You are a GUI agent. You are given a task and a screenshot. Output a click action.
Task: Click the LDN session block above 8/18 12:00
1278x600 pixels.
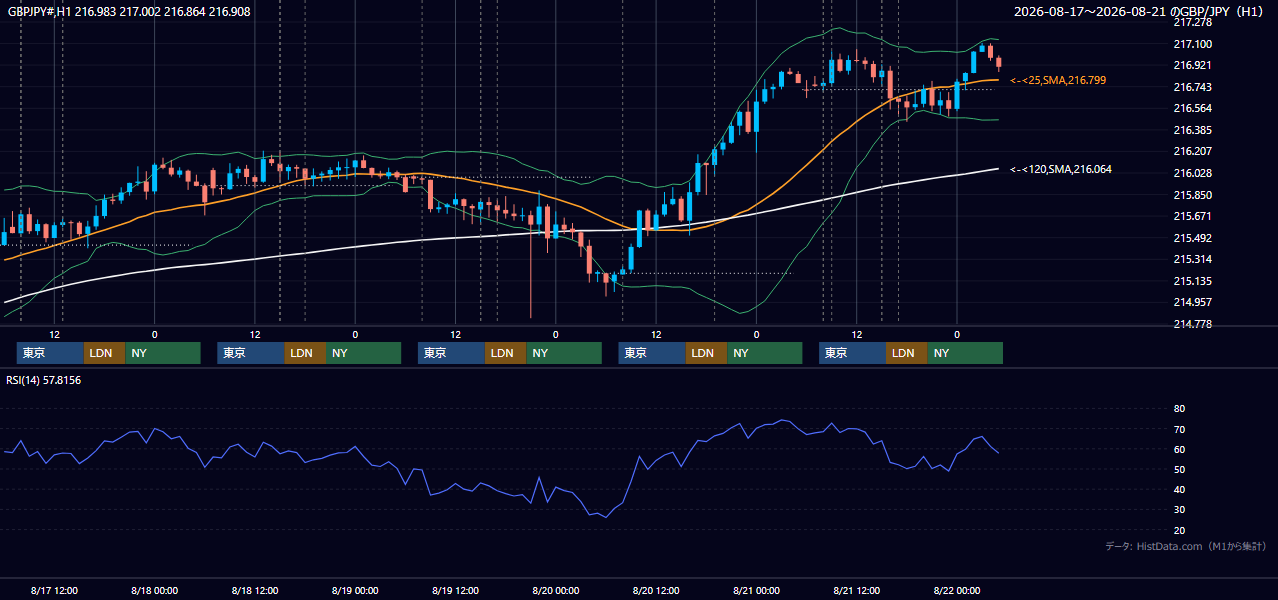pos(305,353)
